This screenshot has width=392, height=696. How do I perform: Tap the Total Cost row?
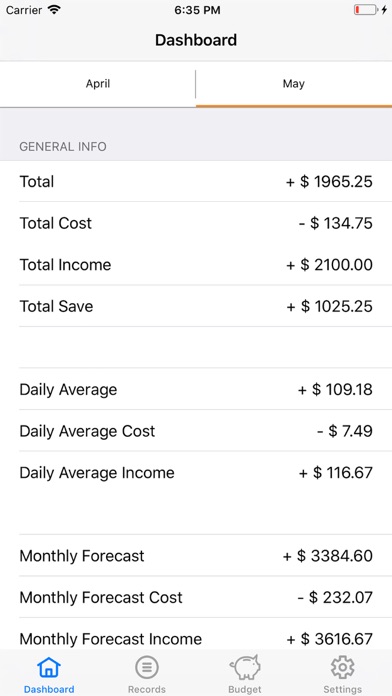[x=196, y=223]
